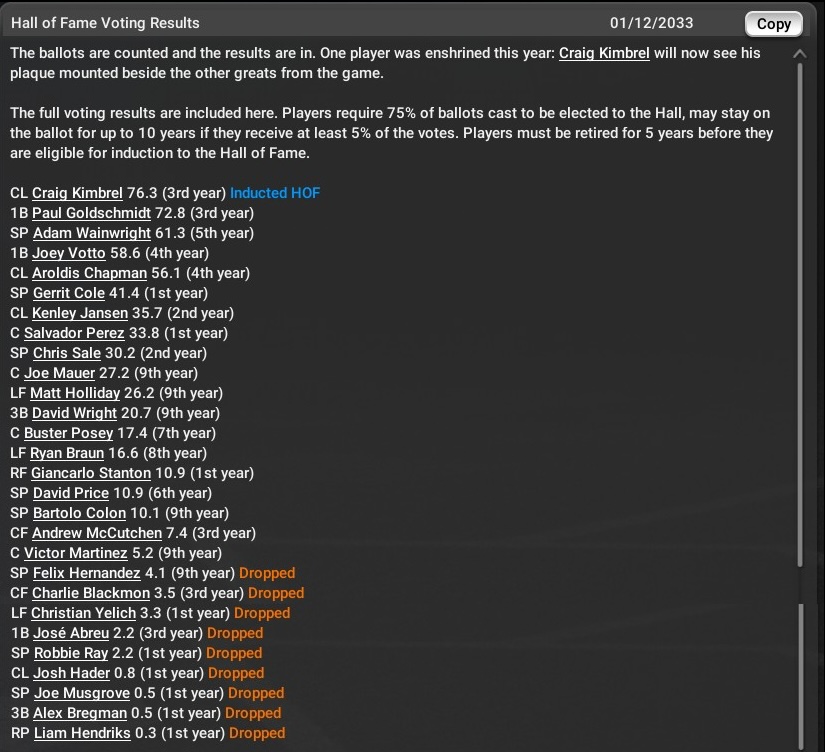825x752 pixels.
Task: Open Victor Martinez player link
Action: pyautogui.click(x=76, y=553)
